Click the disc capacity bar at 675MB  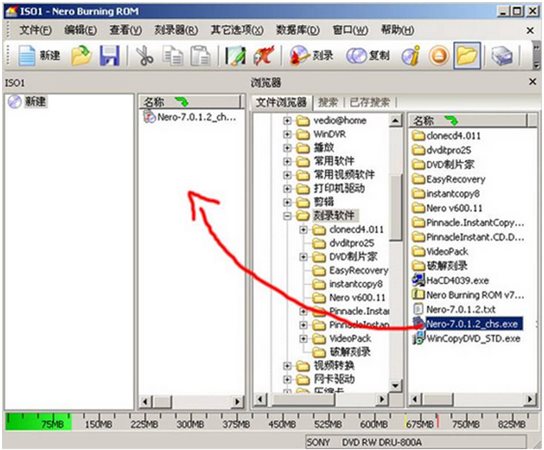420,423
